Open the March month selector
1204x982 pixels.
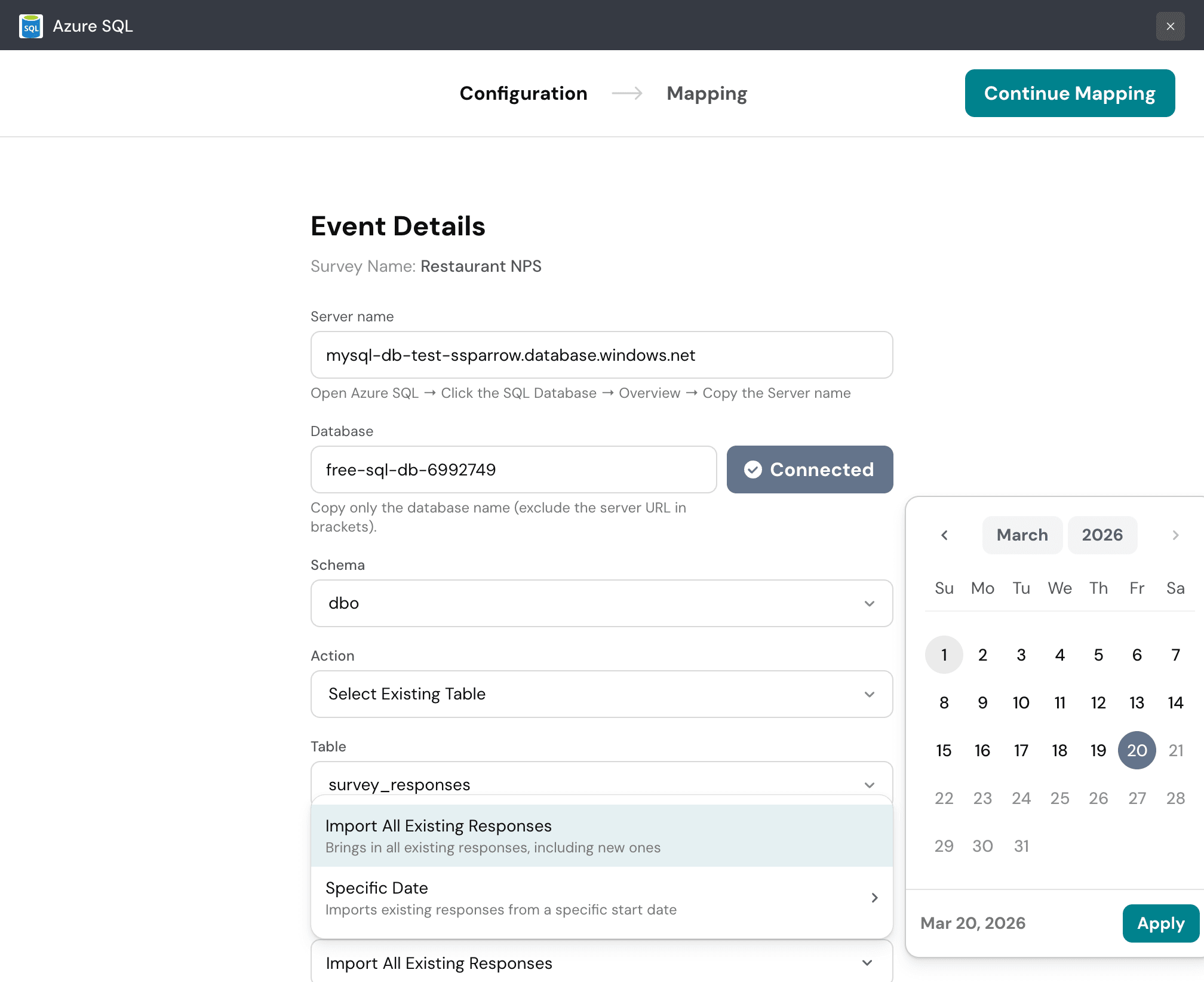[1022, 535]
